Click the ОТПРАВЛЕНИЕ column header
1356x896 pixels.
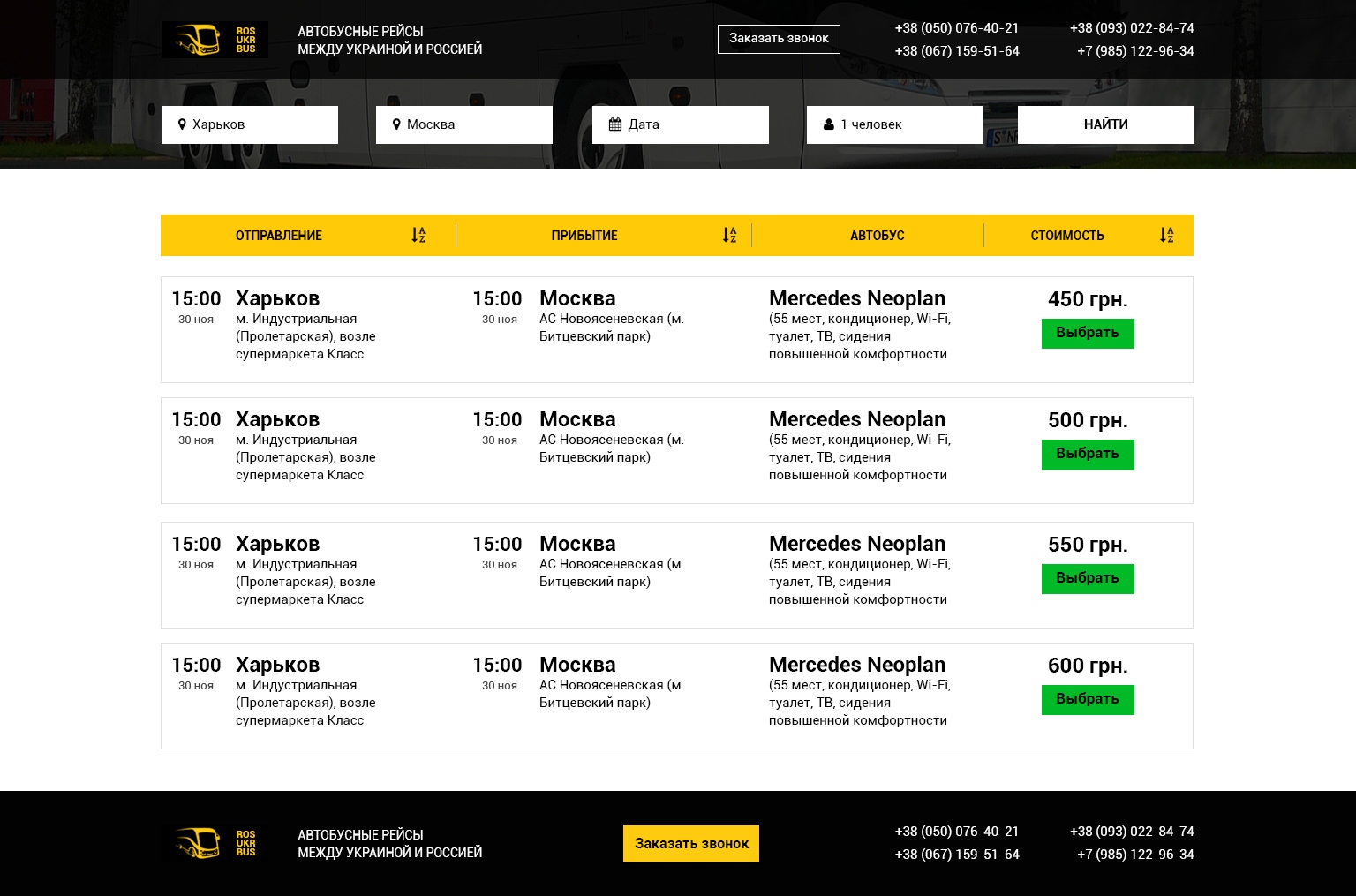[279, 236]
